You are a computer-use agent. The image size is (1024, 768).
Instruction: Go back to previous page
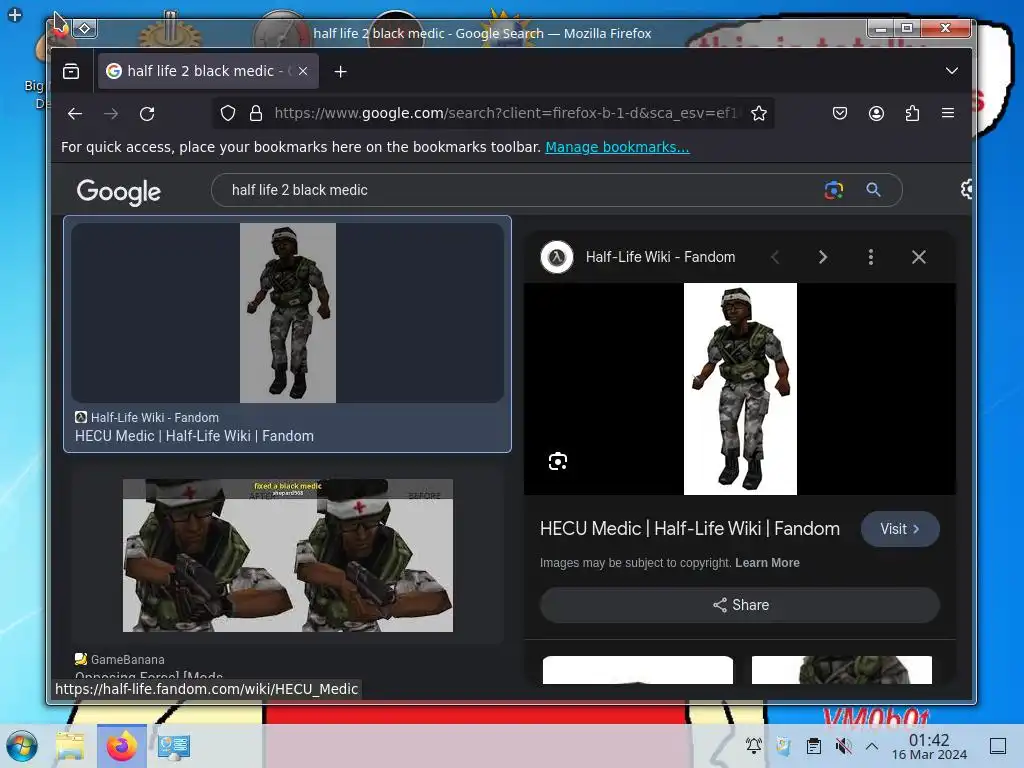[x=74, y=114]
